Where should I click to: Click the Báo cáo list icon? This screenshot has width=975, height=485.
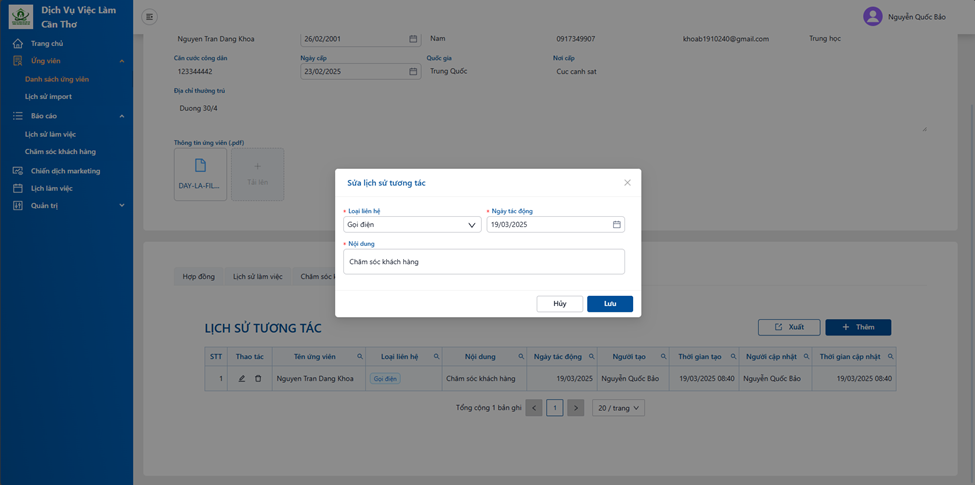tap(18, 116)
